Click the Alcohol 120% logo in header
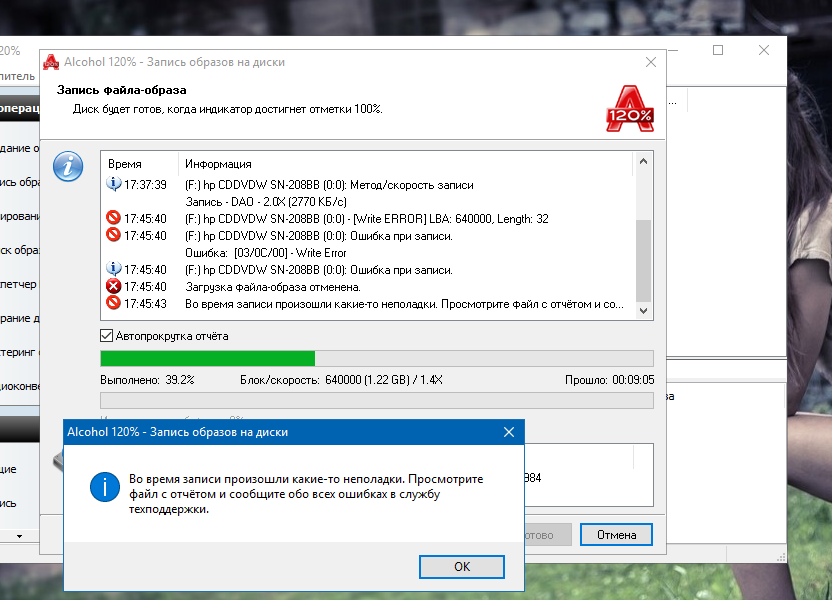The height and width of the screenshot is (600, 832). point(630,109)
